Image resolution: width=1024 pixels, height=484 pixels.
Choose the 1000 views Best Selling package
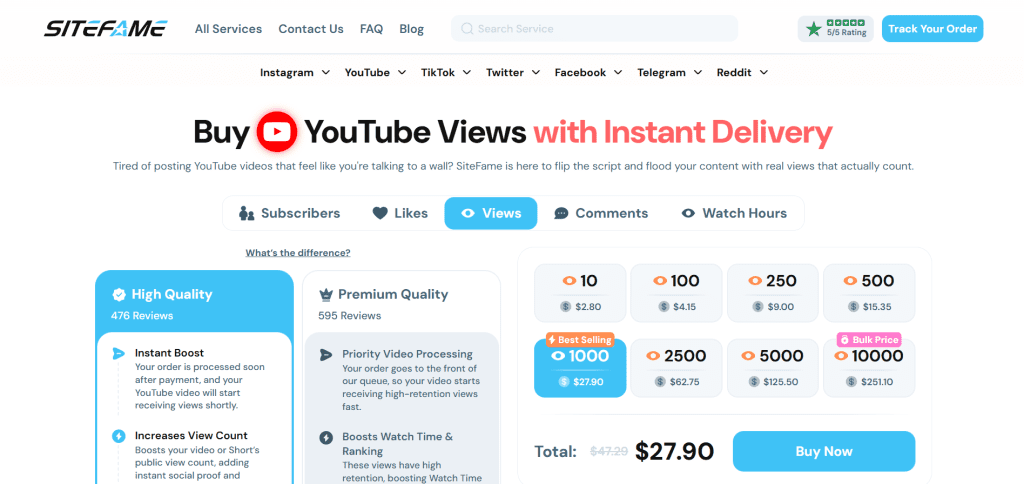click(580, 368)
